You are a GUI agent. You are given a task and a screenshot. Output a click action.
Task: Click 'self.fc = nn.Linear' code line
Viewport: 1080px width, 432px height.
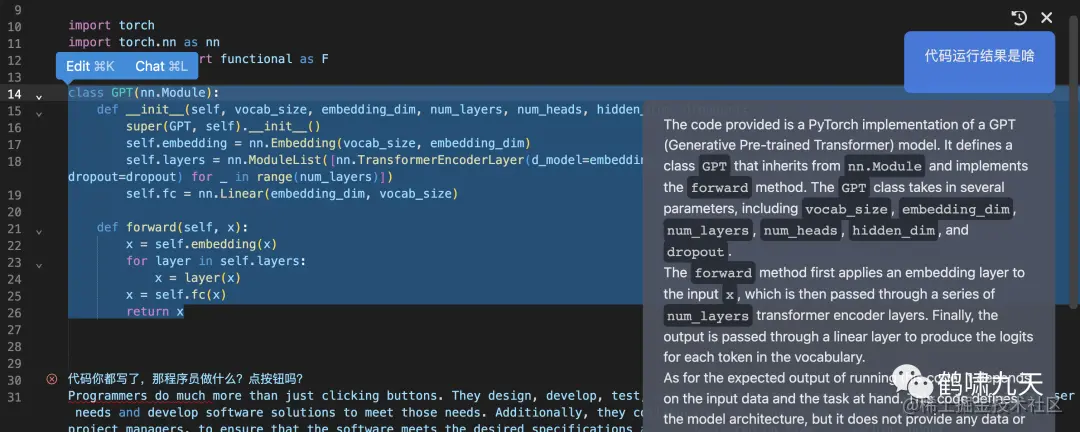(x=291, y=194)
